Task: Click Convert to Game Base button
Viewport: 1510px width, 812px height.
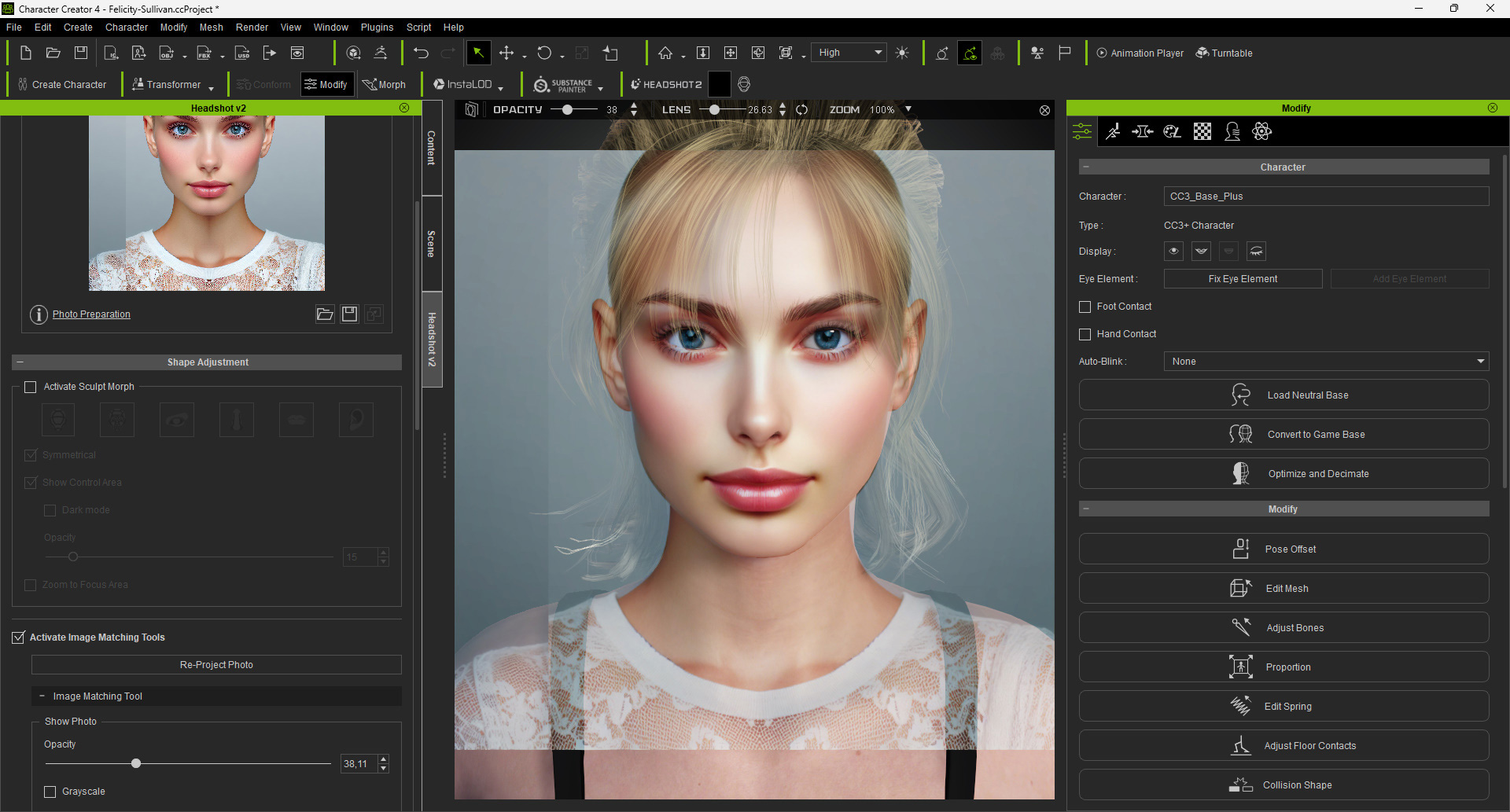Action: (x=1283, y=435)
